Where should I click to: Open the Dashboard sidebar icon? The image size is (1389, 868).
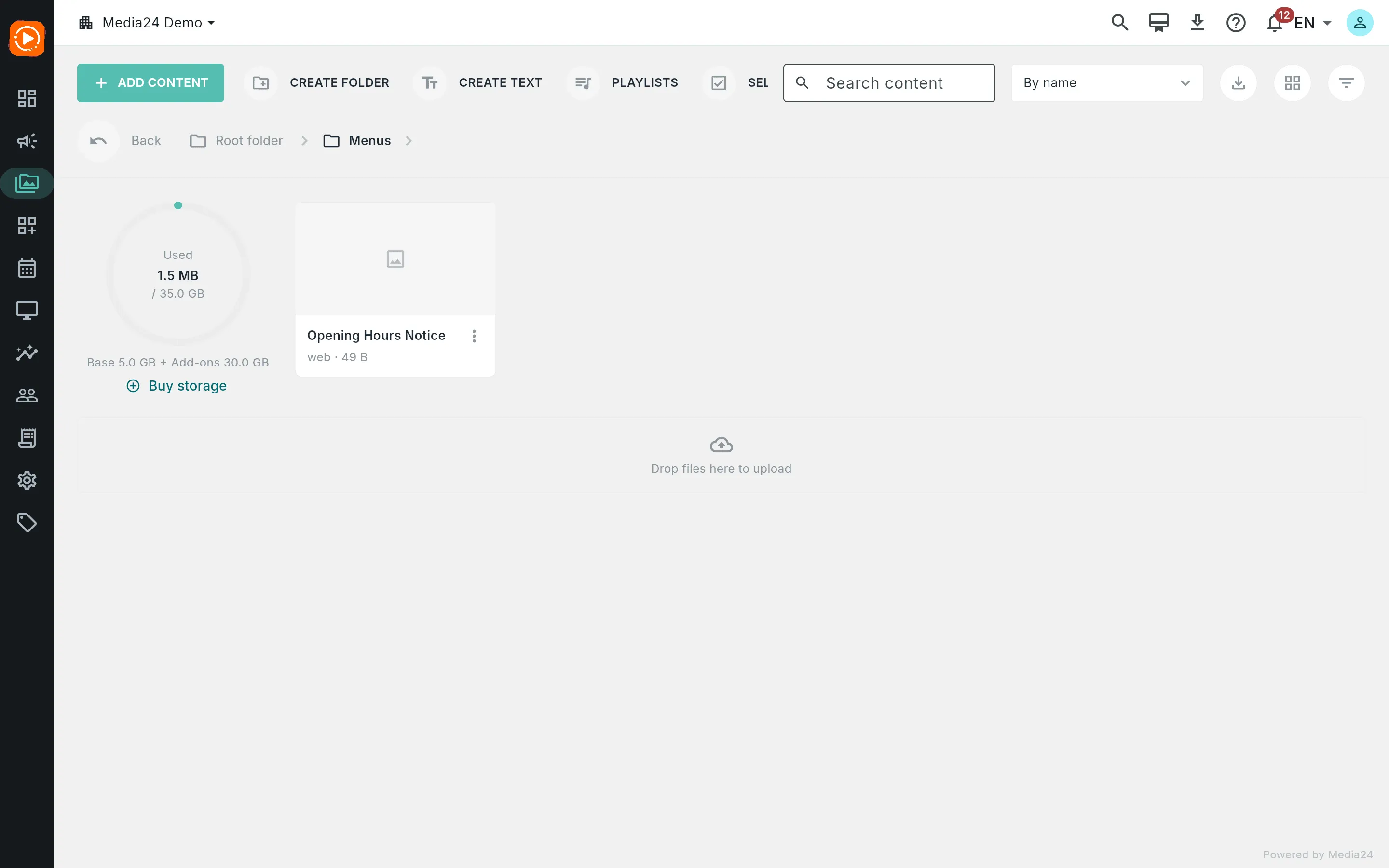27,98
